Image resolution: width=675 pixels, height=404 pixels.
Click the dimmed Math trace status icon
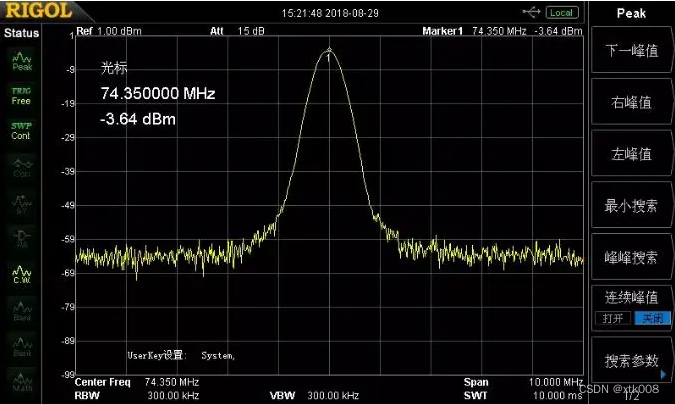click(x=22, y=382)
